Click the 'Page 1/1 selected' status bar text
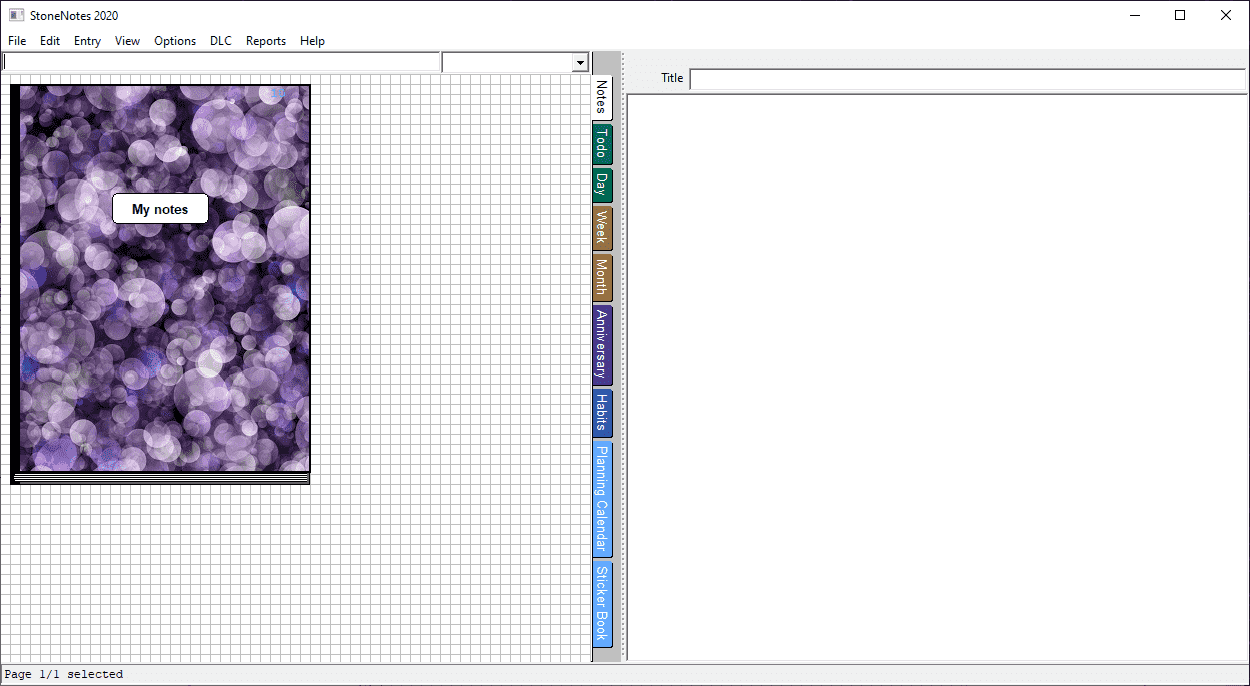The height and width of the screenshot is (686, 1250). click(64, 675)
